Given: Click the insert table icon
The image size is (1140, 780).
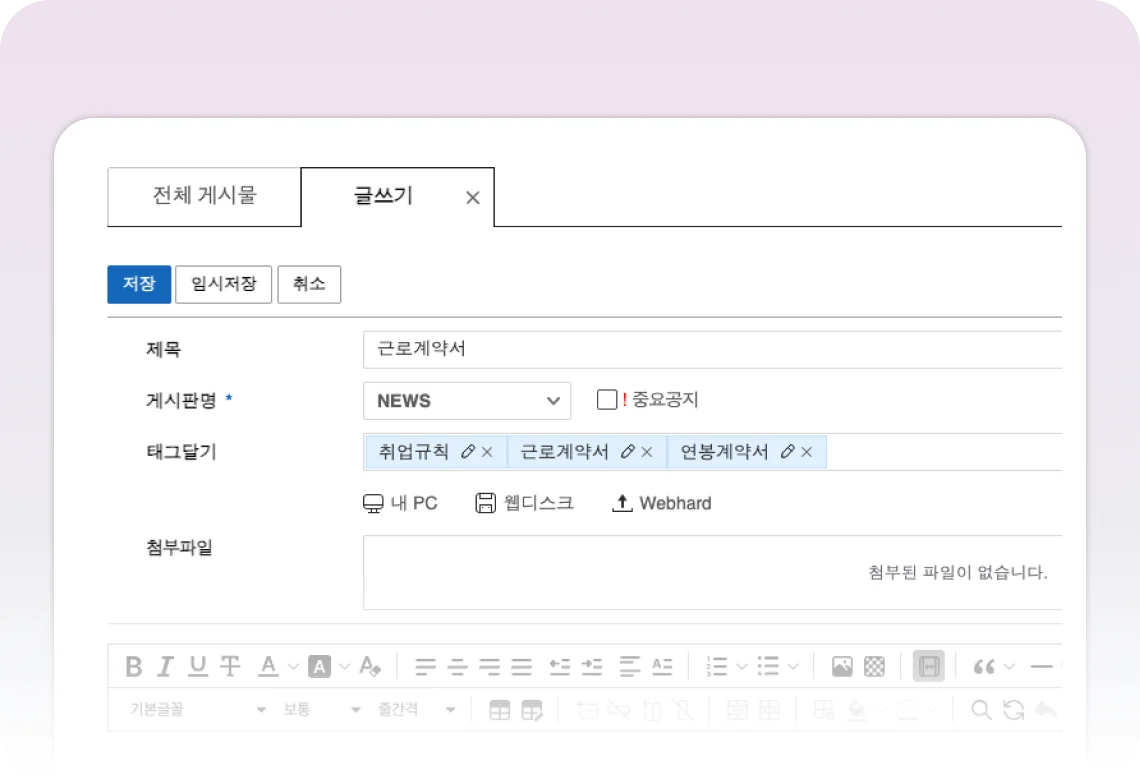Looking at the screenshot, I should click(499, 710).
